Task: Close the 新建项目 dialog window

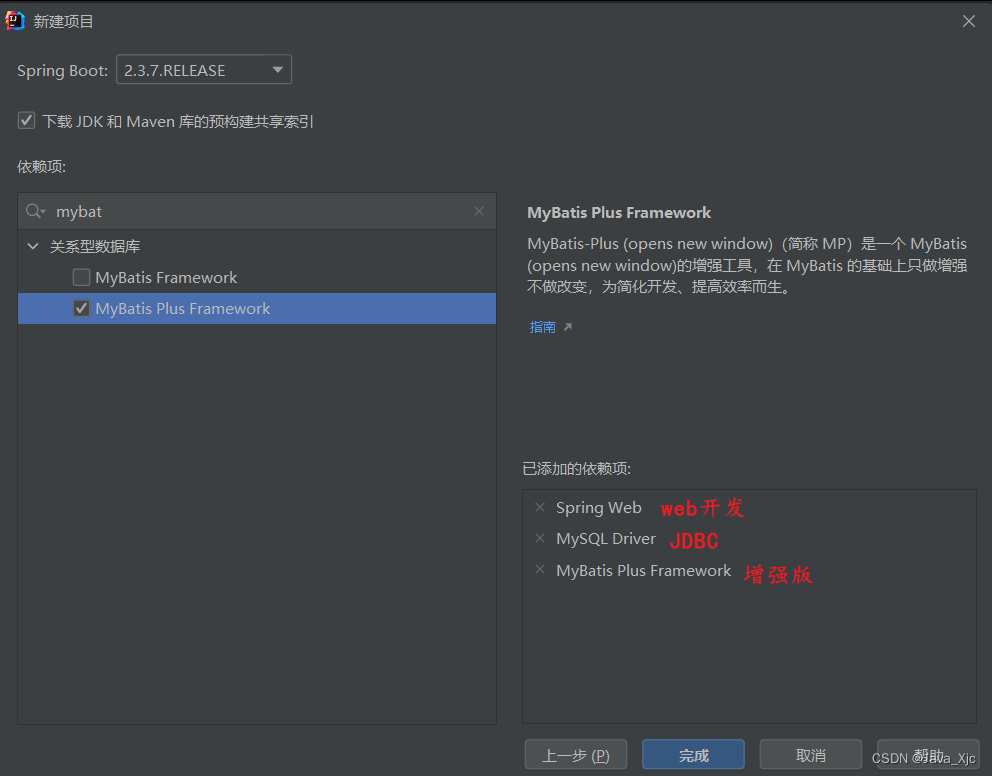Action: tap(969, 22)
